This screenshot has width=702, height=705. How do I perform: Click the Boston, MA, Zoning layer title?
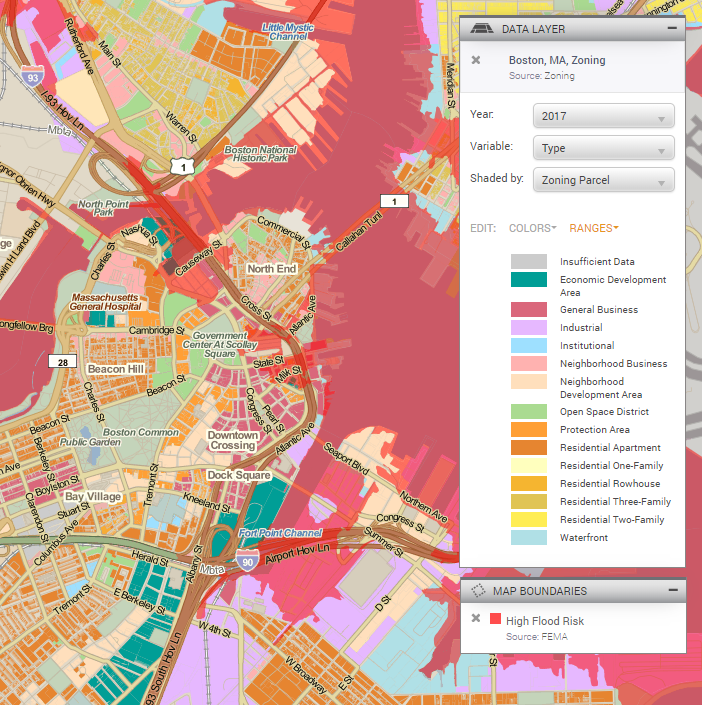click(x=557, y=60)
